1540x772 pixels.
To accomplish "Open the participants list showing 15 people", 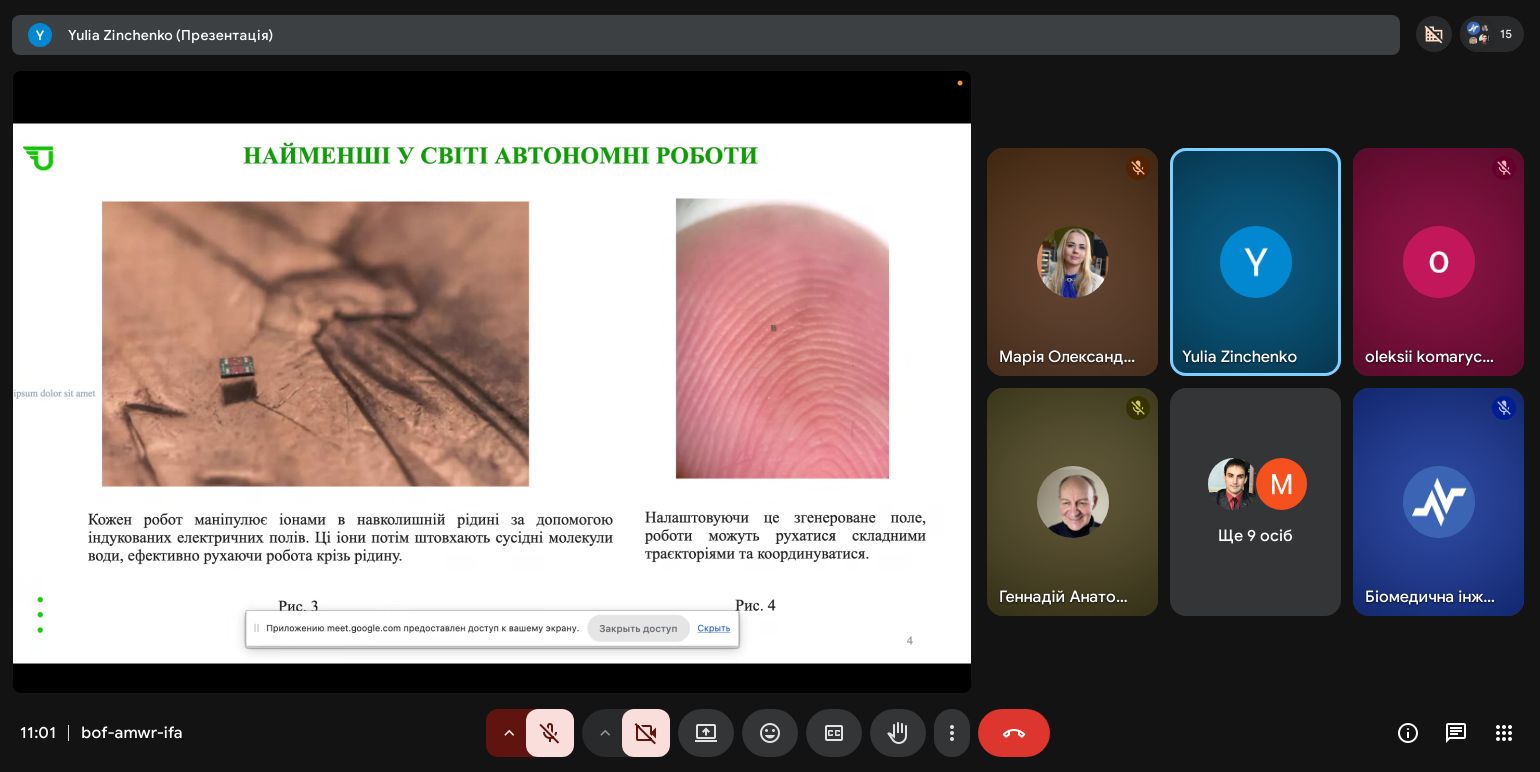I will [x=1491, y=34].
